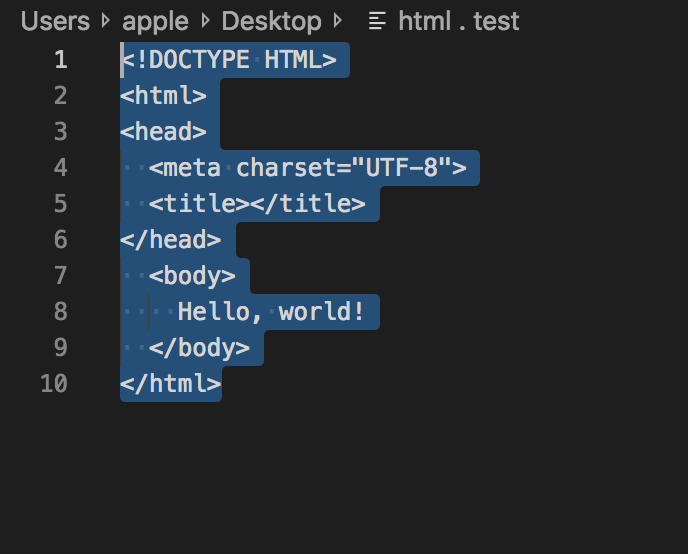Place cursor inside the meta charset tag

tap(308, 168)
